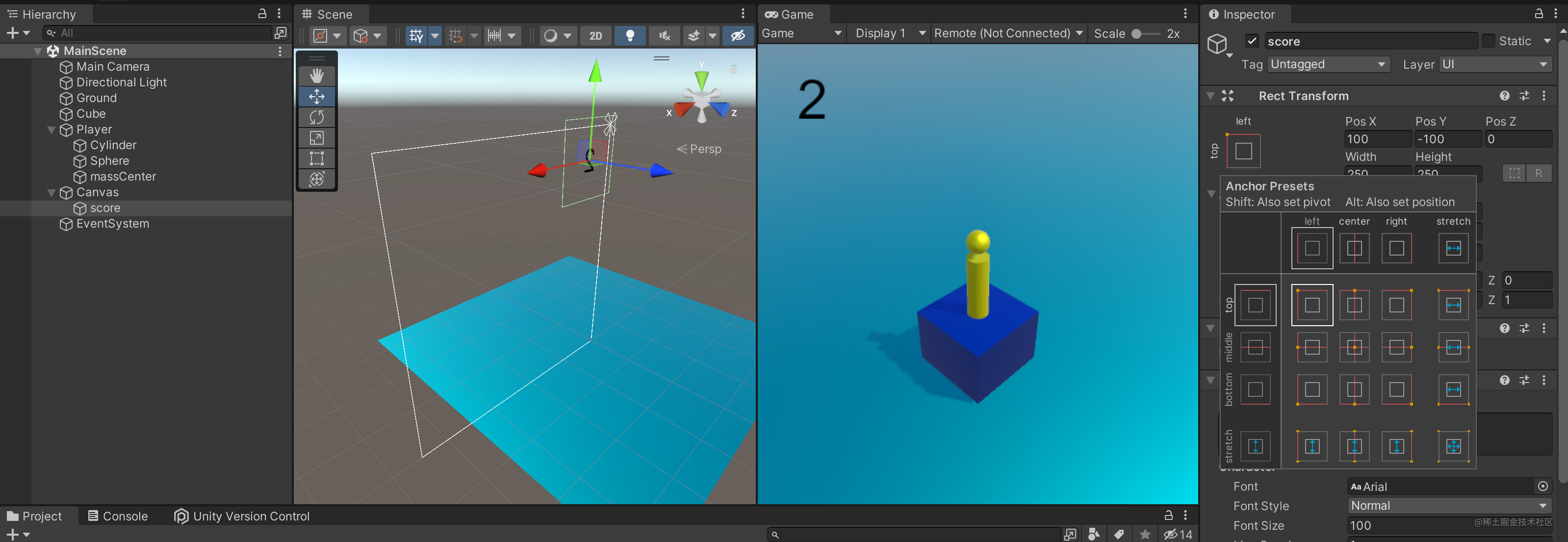Click the search-by-label tag icon in Project

pos(1119,534)
